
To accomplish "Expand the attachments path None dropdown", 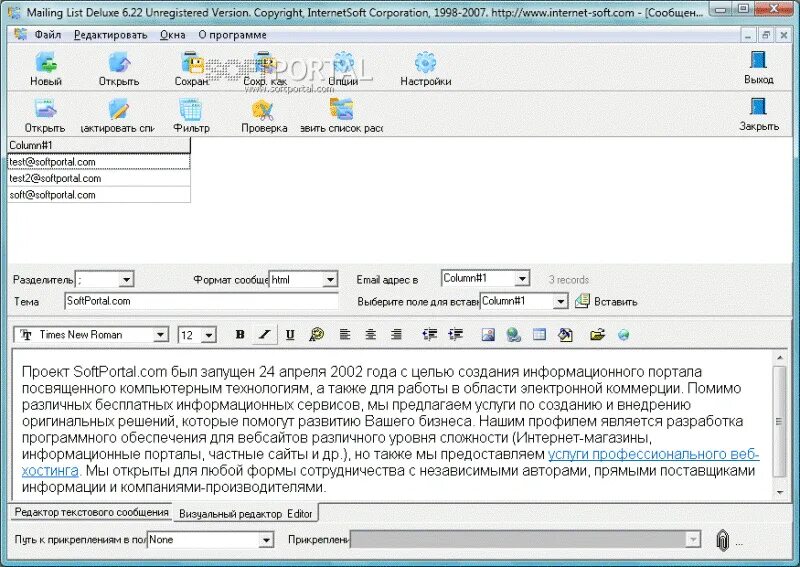I will 266,540.
